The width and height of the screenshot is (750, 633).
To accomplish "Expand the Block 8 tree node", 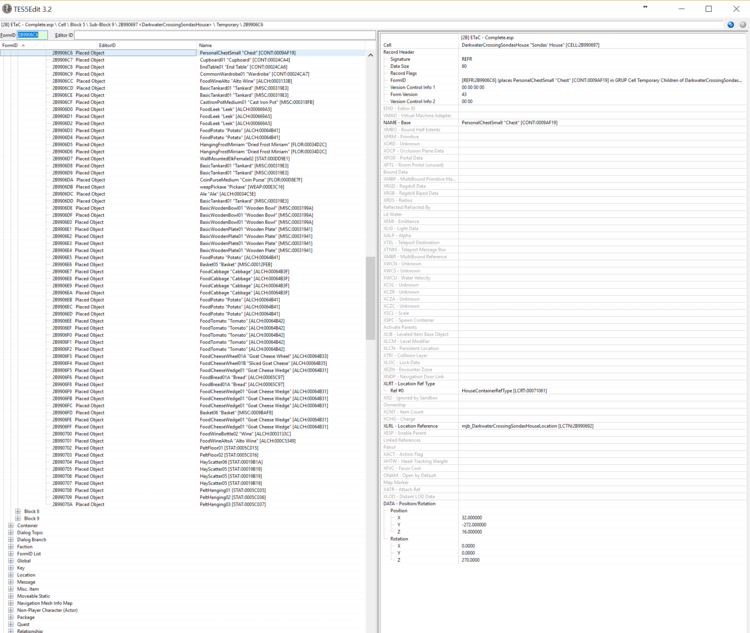I will (18, 511).
